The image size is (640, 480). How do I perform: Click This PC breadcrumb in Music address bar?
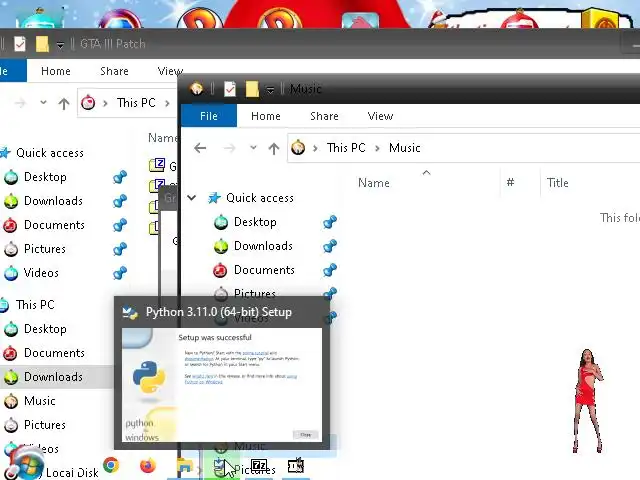(346, 147)
